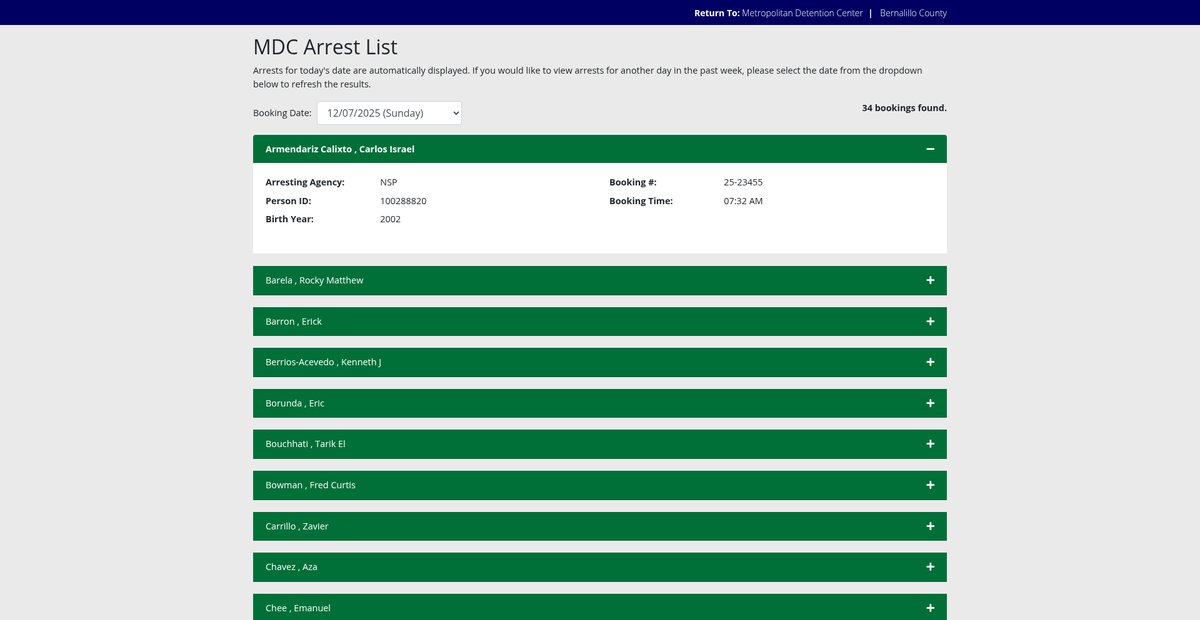
Task: Open the Metropolitan Detention Center link
Action: pos(802,13)
